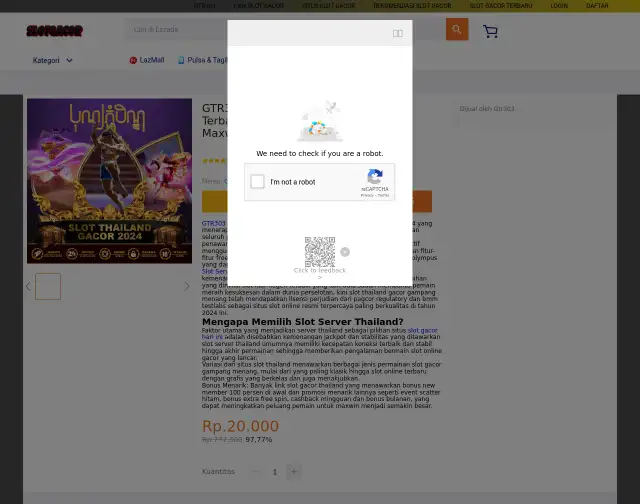Click the GTR303 link in the description
The height and width of the screenshot is (504, 640).
pos(213,223)
